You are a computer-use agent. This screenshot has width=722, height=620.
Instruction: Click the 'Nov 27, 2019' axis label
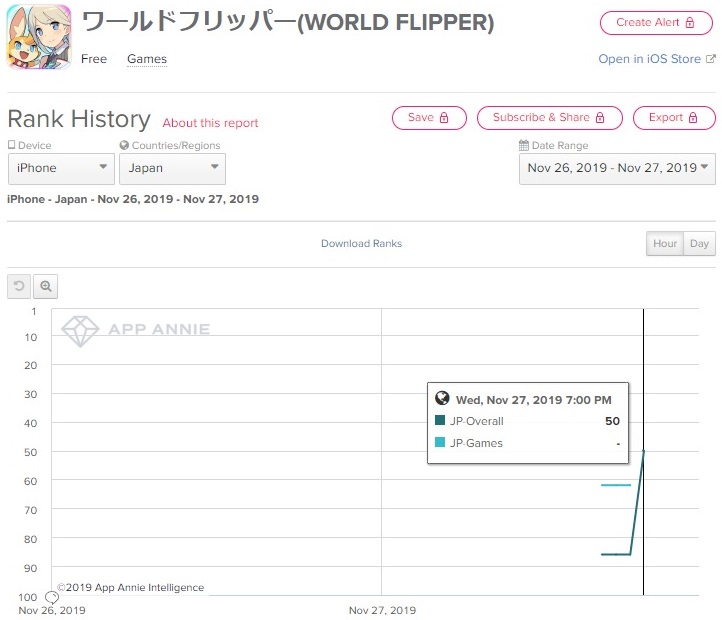click(x=382, y=610)
